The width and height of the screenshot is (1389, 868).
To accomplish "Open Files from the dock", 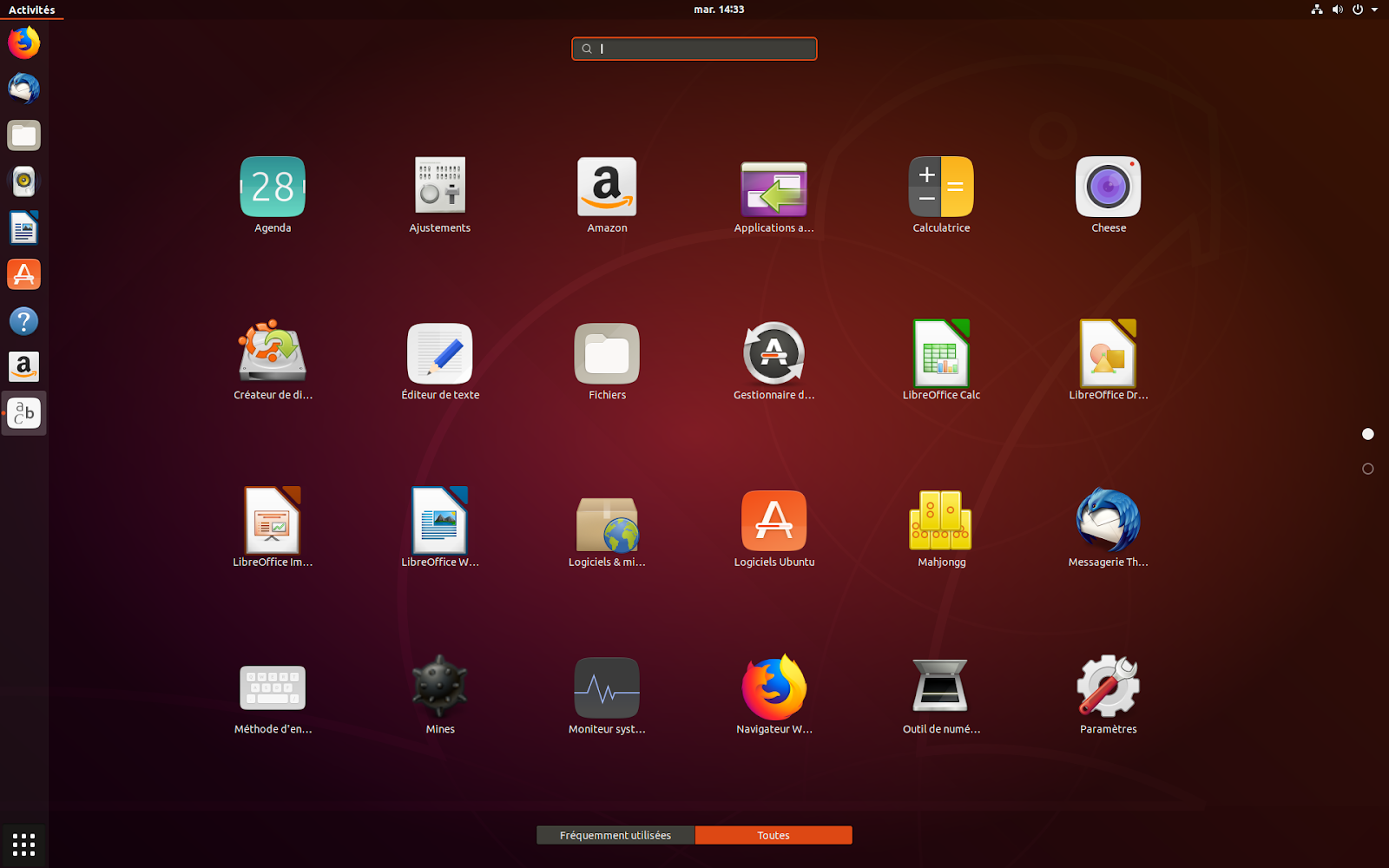I will pyautogui.click(x=23, y=135).
